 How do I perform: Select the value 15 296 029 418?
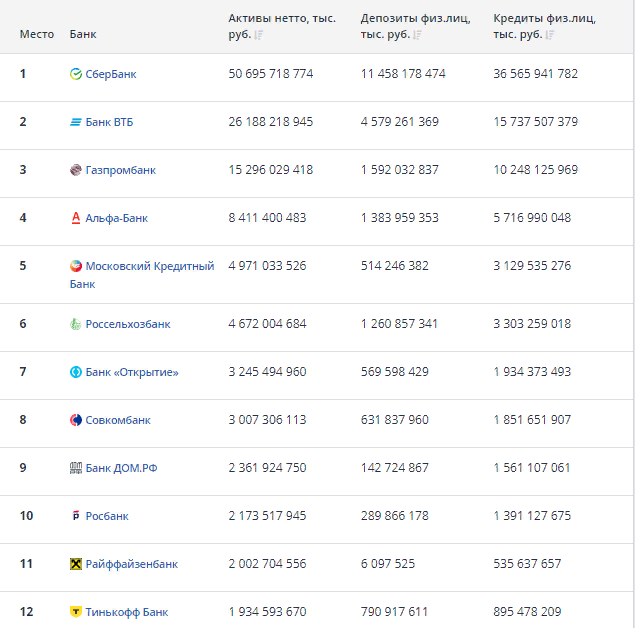271,170
